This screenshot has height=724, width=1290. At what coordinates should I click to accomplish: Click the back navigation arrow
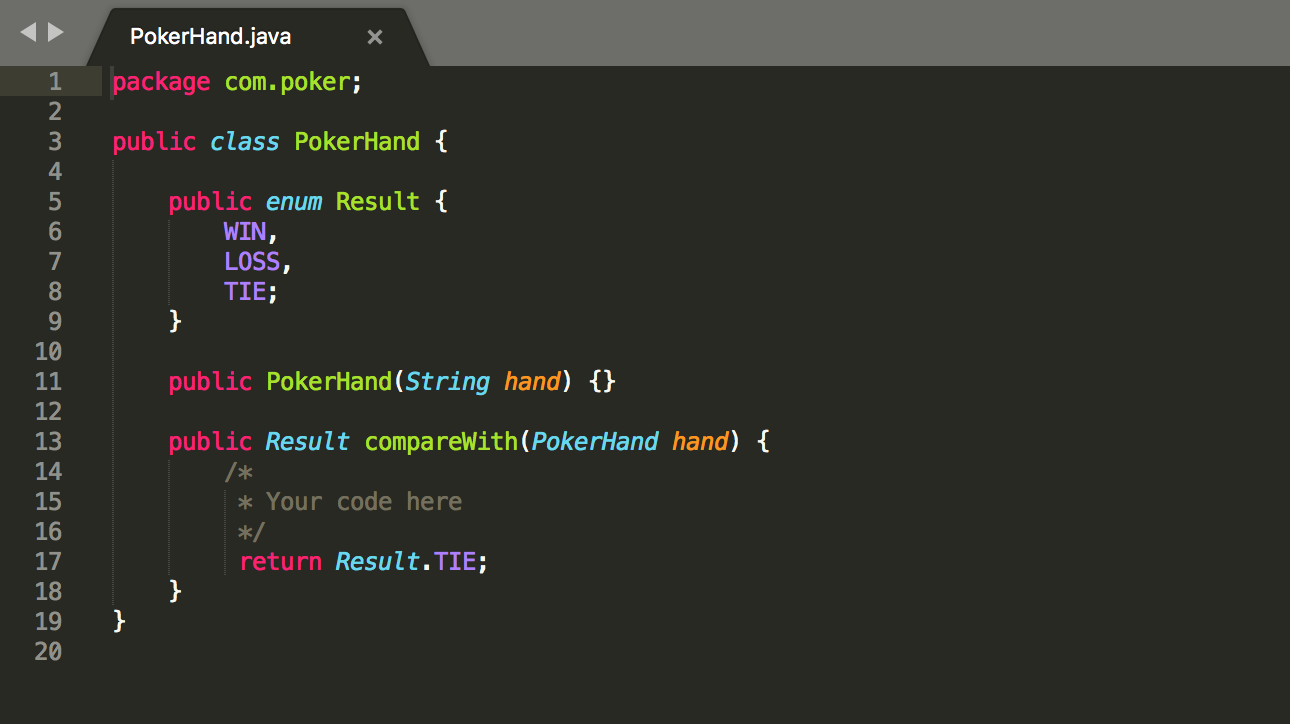coord(29,32)
